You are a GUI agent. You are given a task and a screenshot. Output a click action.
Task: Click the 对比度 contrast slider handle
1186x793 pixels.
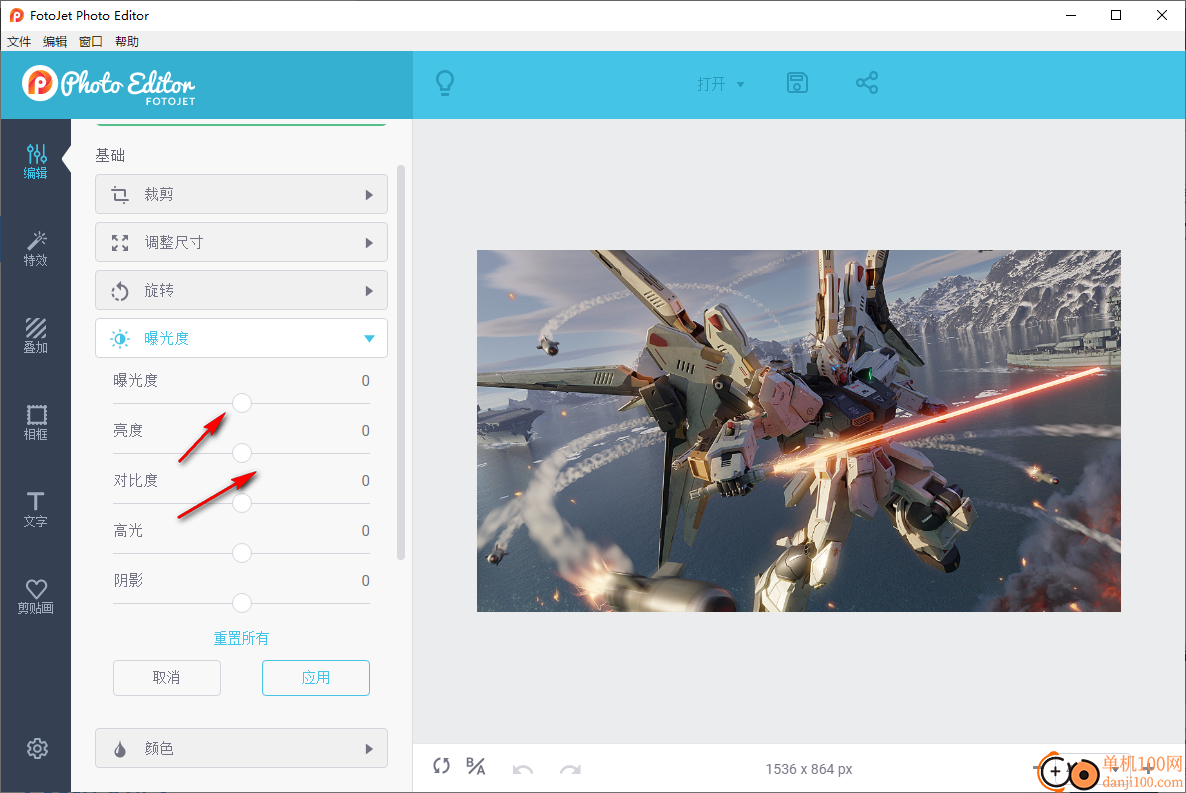[242, 503]
